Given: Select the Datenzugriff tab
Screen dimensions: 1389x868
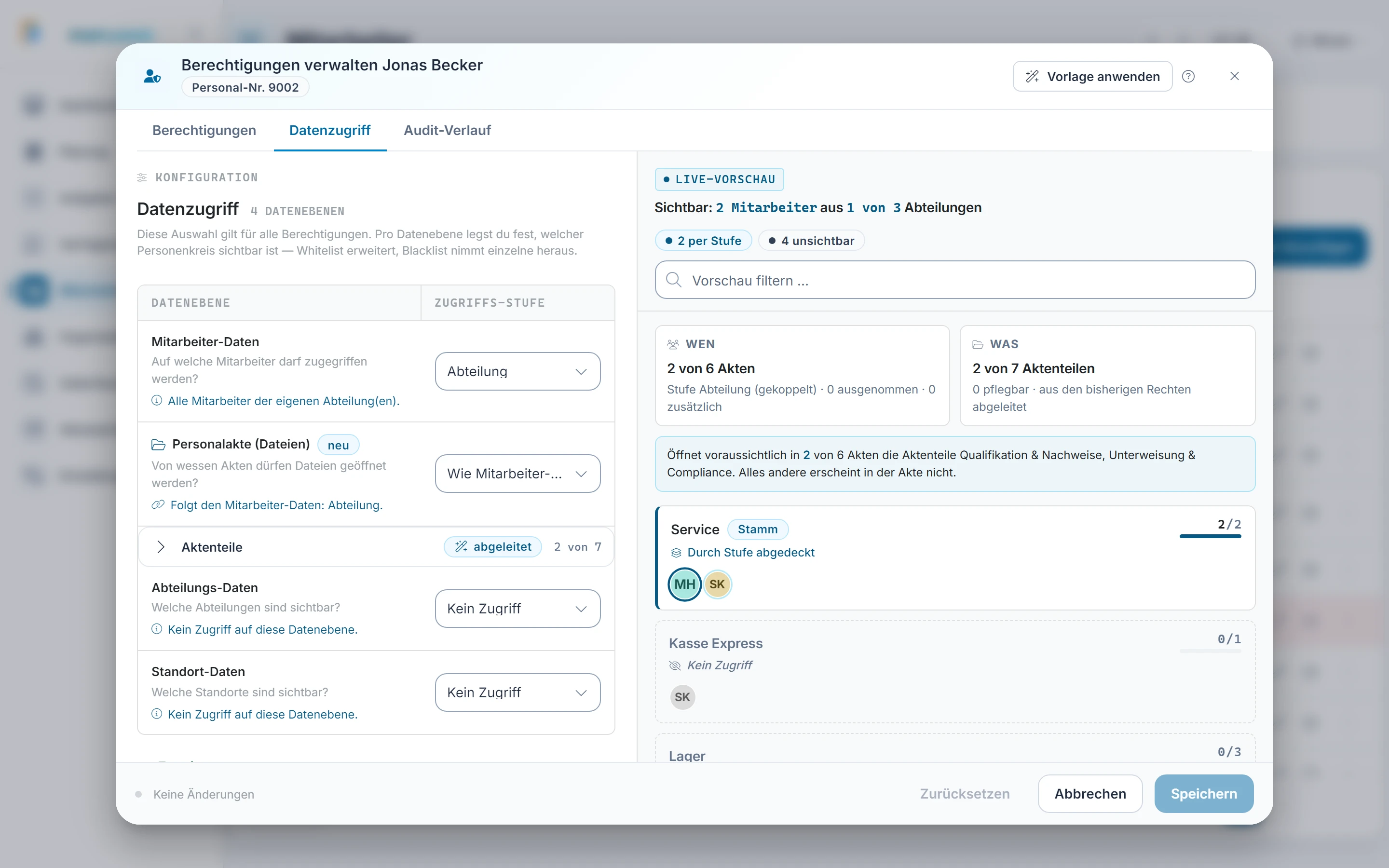Looking at the screenshot, I should coord(330,130).
